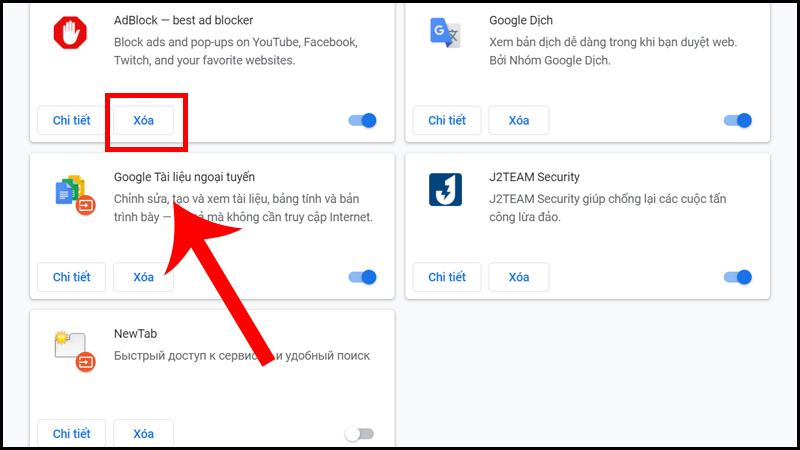Screen dimensions: 800x450
Task: Click Xóa for Google Tài liệu ngoại tuyến
Action: [143, 277]
